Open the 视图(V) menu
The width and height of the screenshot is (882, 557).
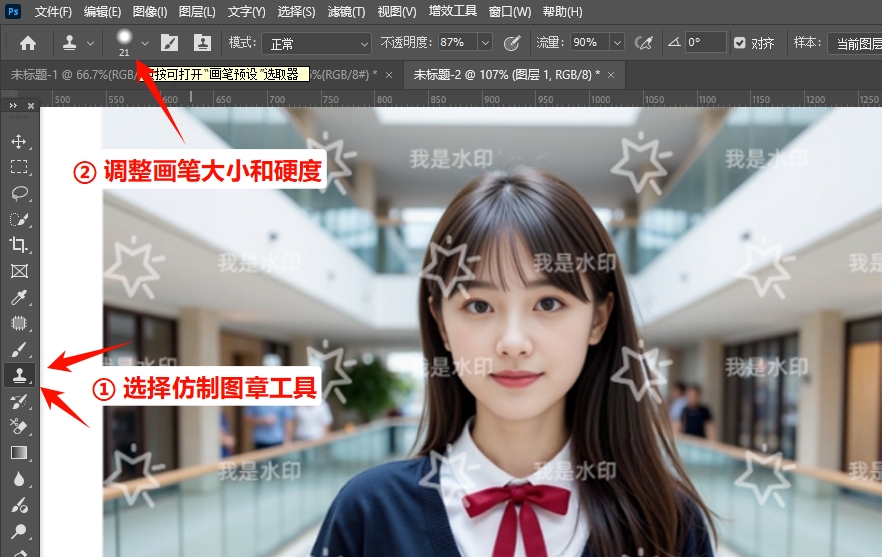397,12
